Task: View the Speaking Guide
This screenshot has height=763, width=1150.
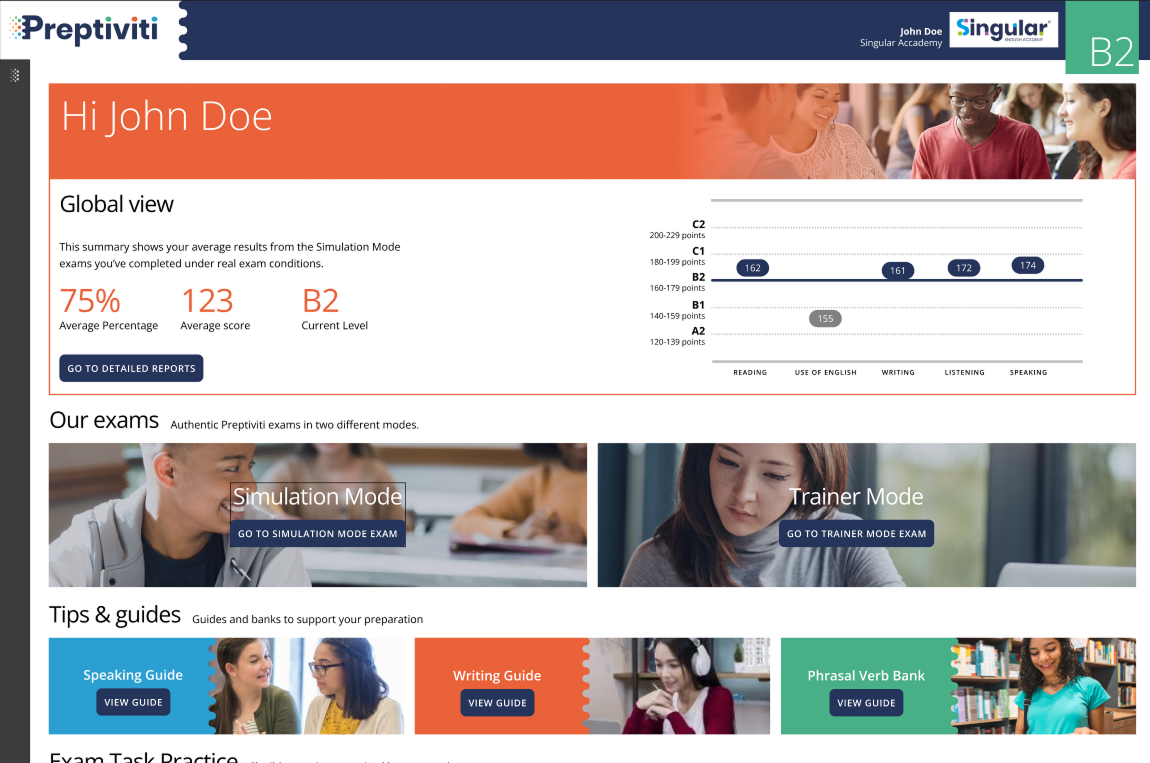Action: click(x=133, y=703)
